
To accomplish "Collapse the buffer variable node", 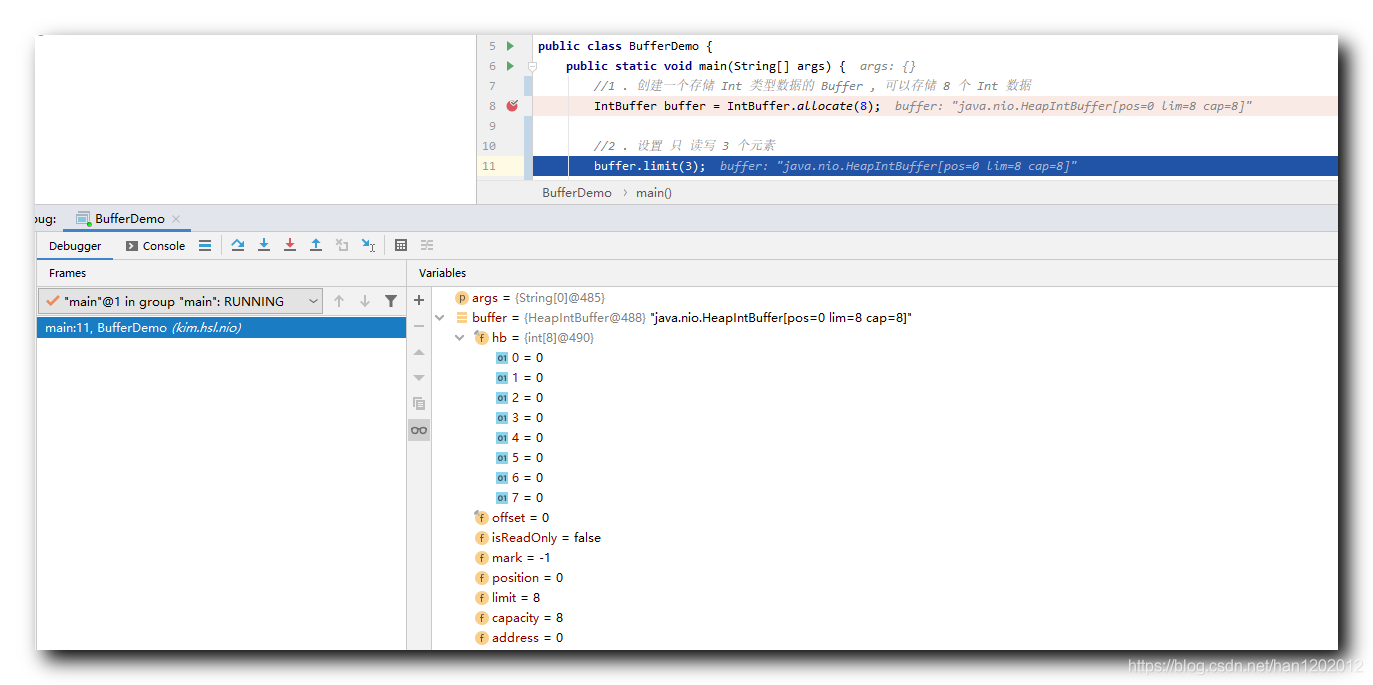I will click(440, 318).
